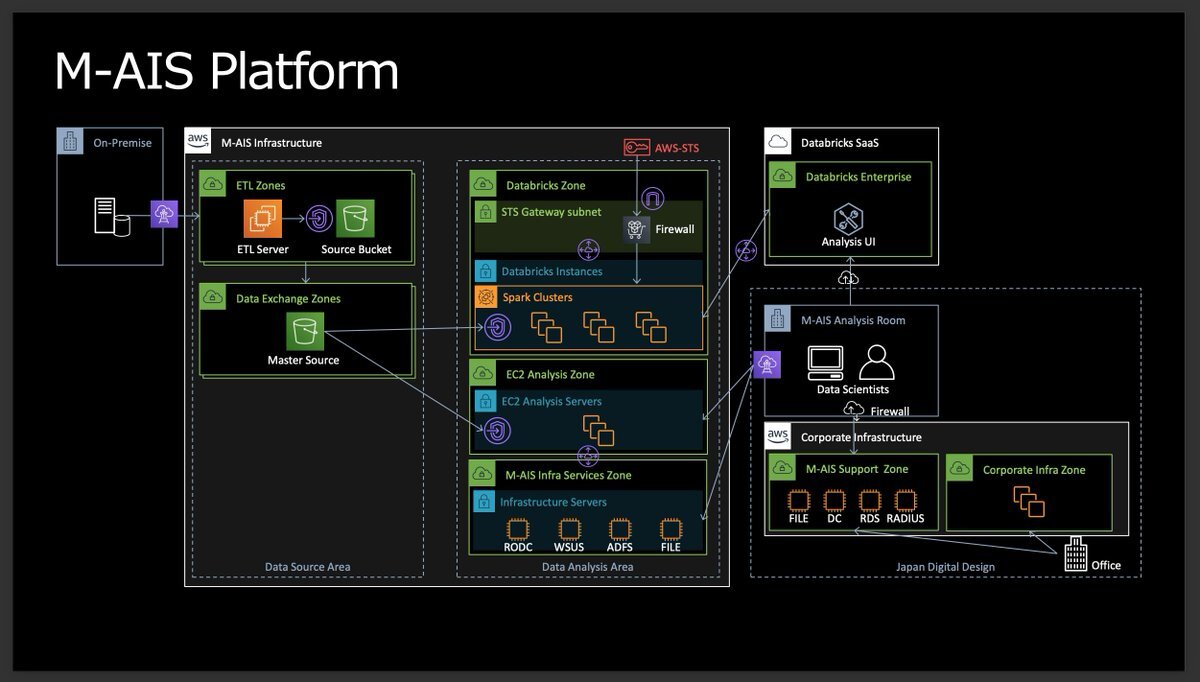1200x682 pixels.
Task: Select the FILE chip icon in M-AIS Support Zone
Action: (799, 500)
